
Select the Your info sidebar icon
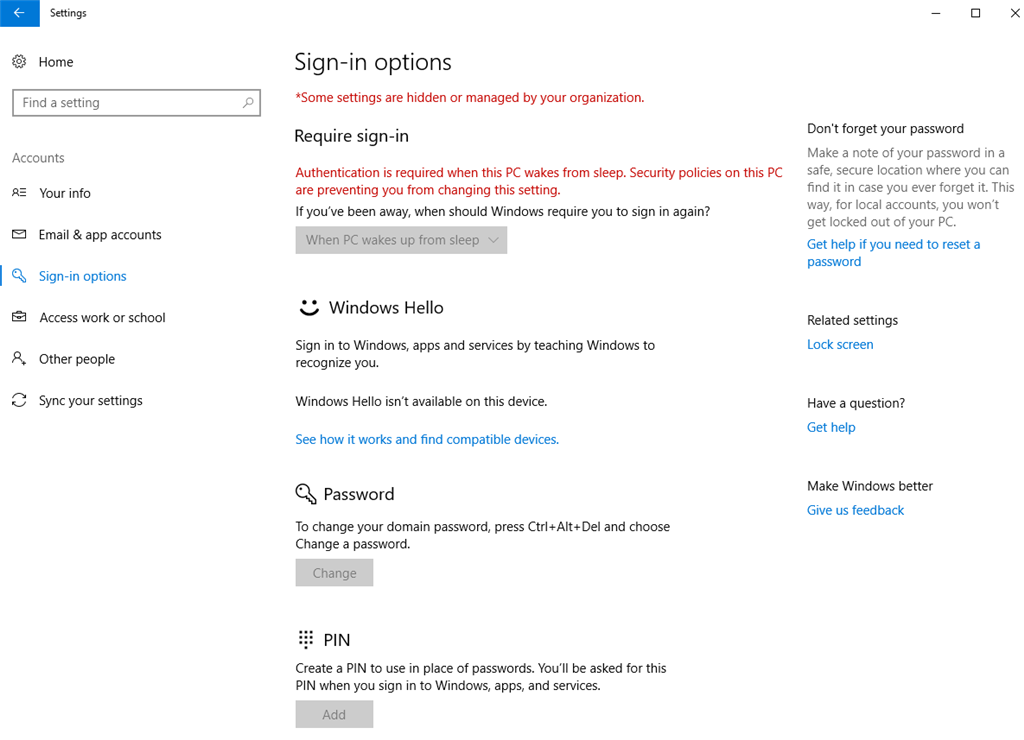point(18,192)
